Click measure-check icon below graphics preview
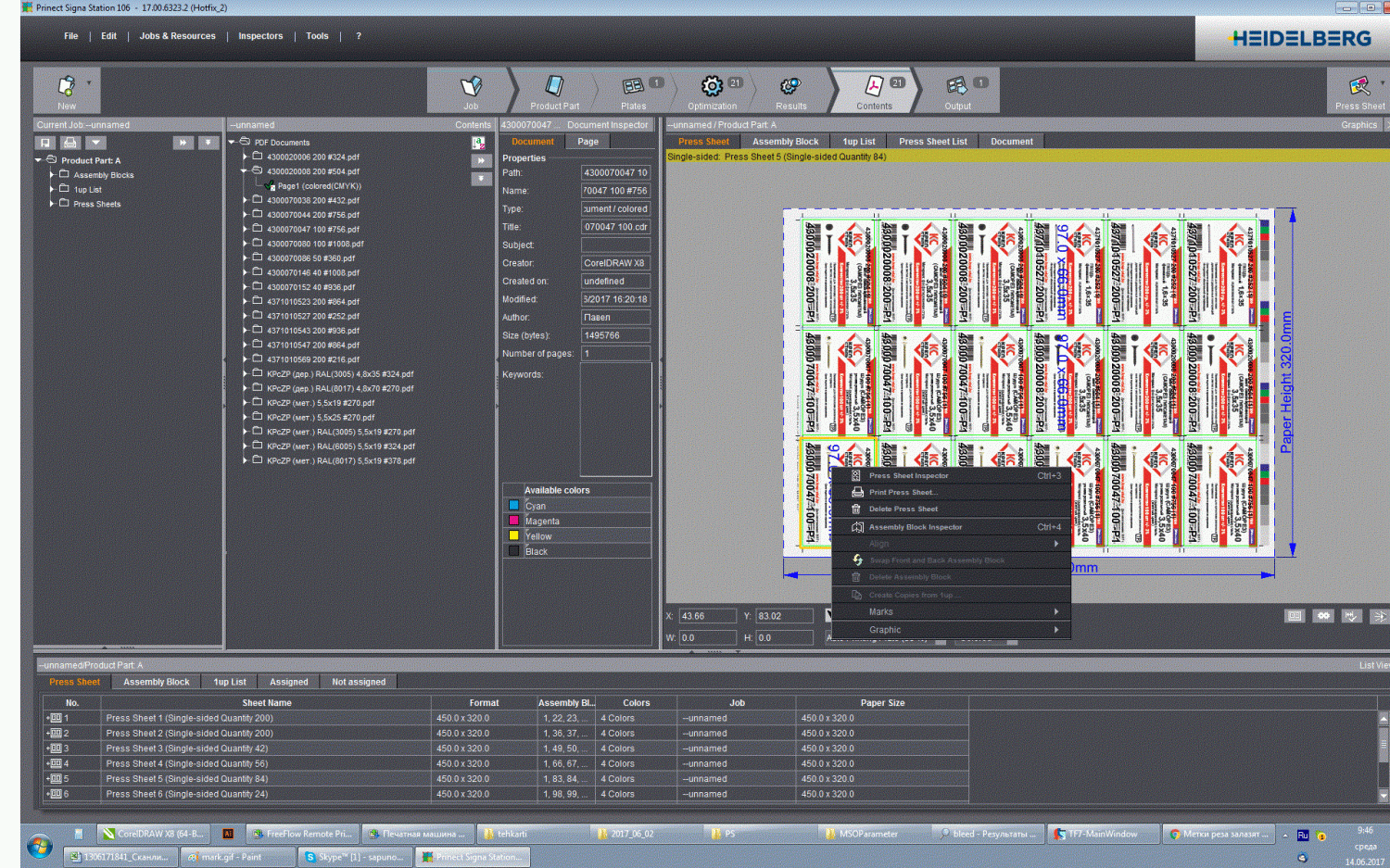 (x=1351, y=615)
